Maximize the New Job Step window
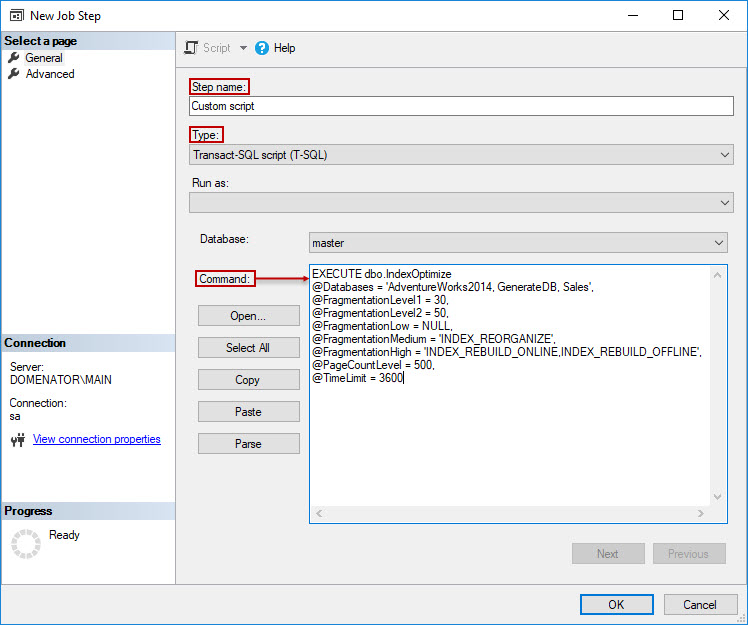The width and height of the screenshot is (748, 625). 678,15
